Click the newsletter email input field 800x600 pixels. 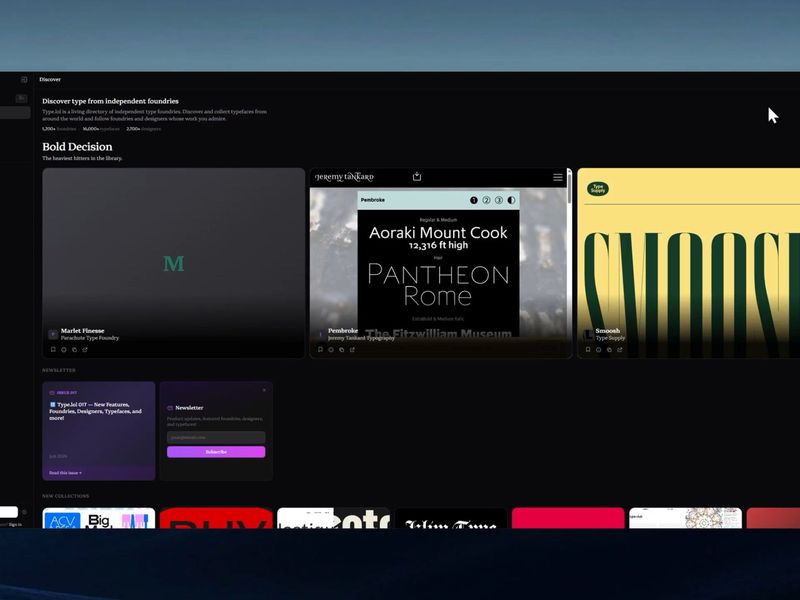click(216, 437)
